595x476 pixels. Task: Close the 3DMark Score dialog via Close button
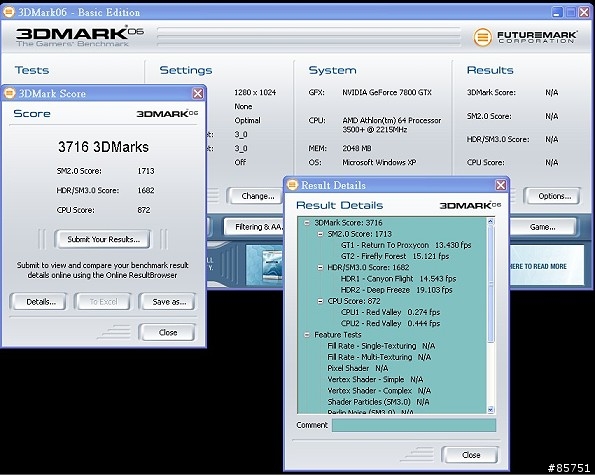pos(167,333)
